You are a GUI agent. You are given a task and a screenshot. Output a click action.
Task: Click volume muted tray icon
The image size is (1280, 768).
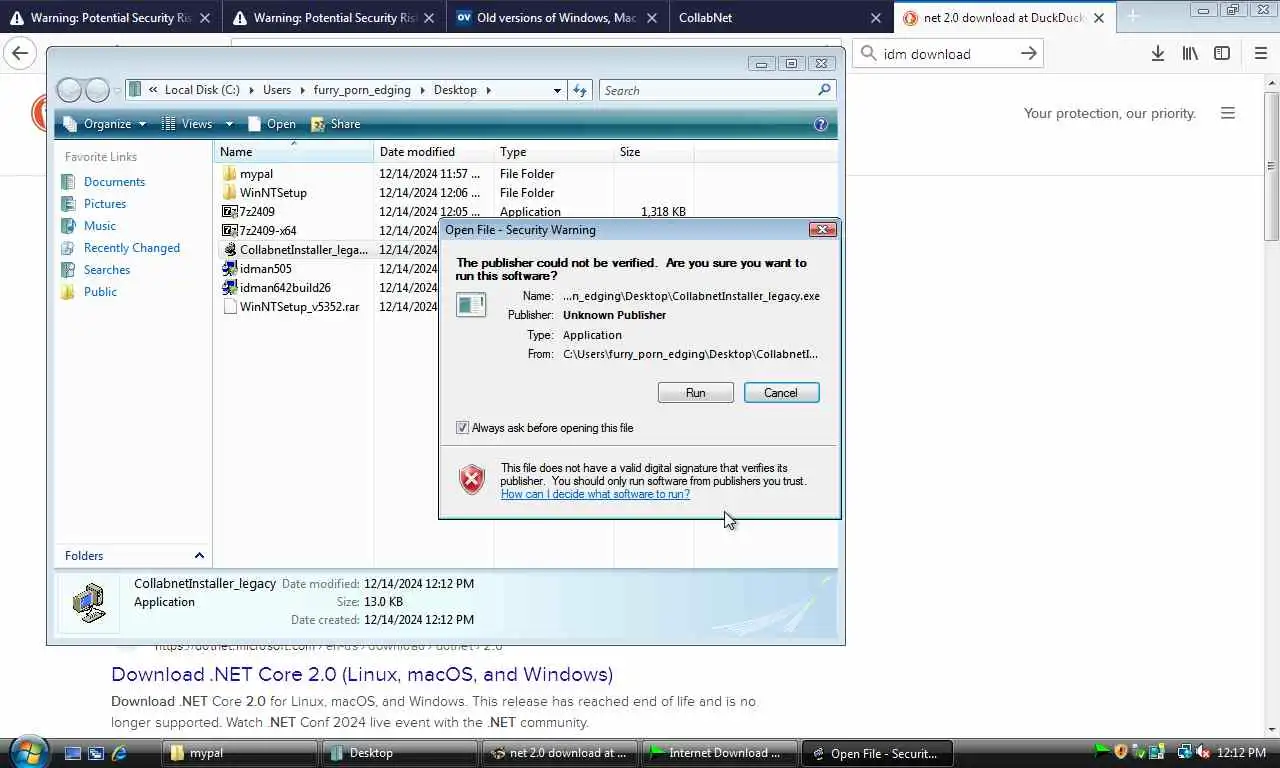coord(1202,752)
